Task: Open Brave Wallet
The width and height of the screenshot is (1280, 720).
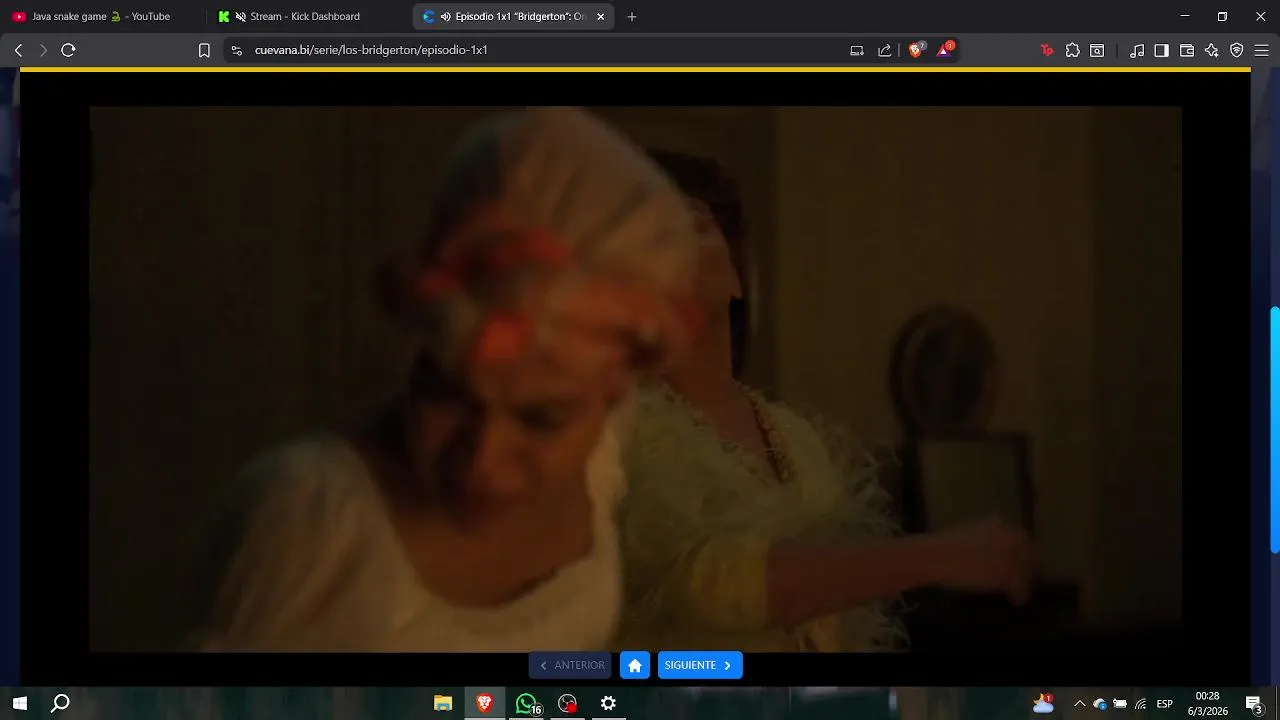Action: pos(1187,50)
